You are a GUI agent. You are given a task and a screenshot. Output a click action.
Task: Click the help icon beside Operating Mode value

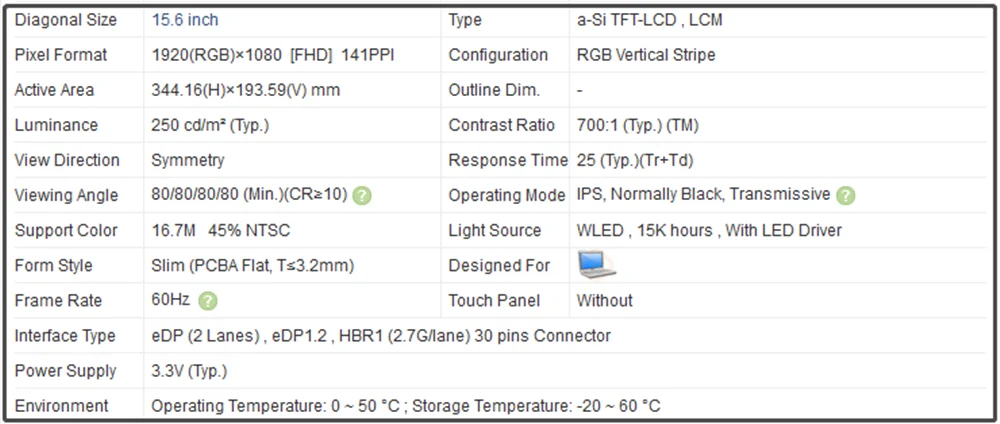(846, 196)
